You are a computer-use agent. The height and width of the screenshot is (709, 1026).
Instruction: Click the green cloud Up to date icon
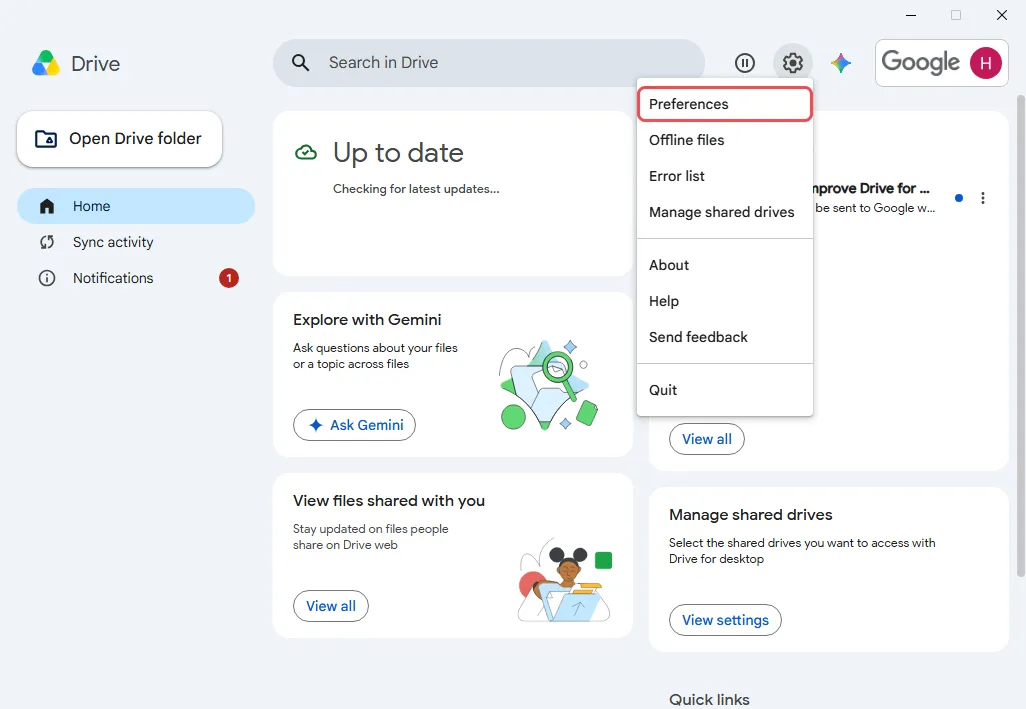pos(306,153)
